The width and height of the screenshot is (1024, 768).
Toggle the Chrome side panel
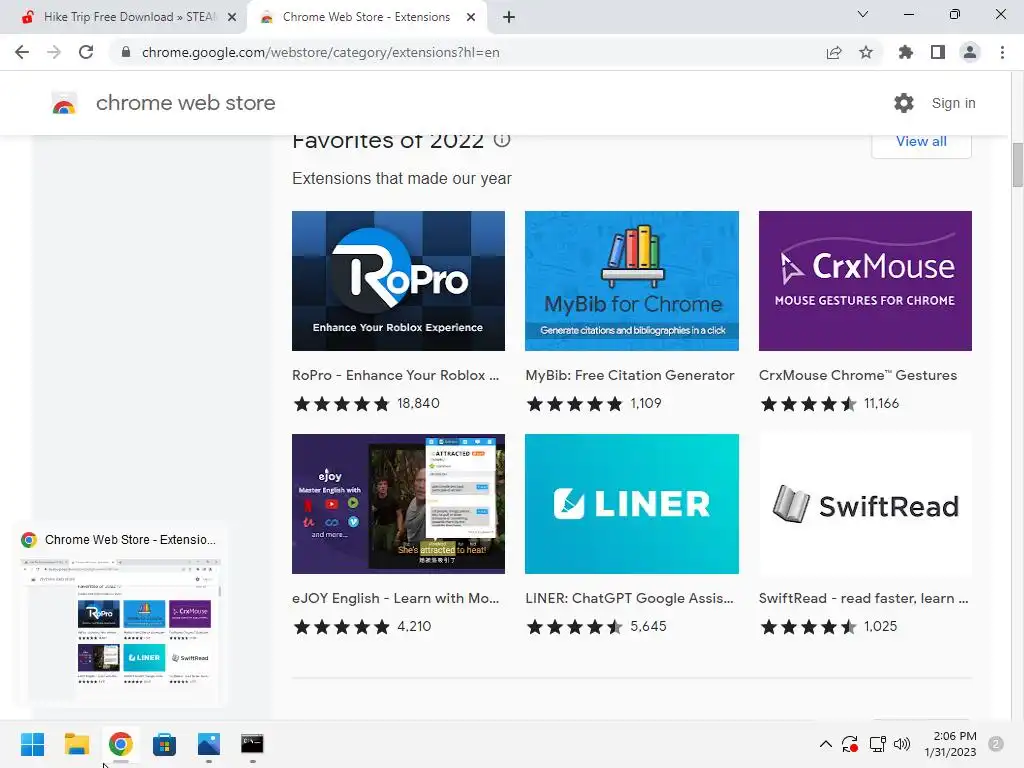pyautogui.click(x=938, y=52)
